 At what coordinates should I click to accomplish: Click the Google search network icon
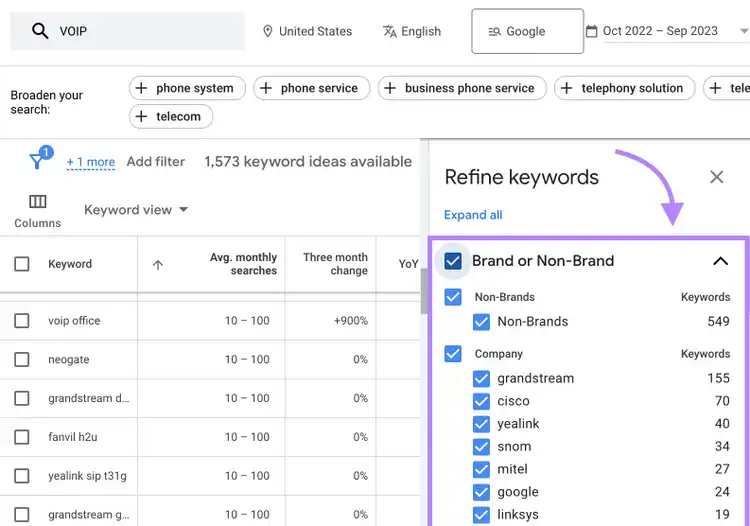click(495, 32)
